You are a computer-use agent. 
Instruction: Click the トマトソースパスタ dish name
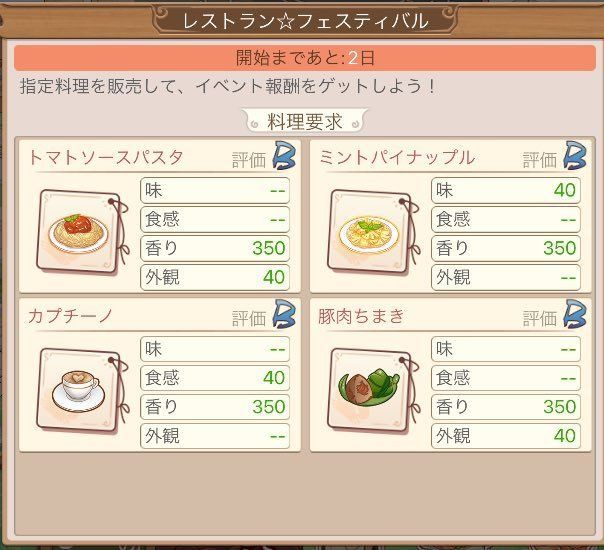(106, 158)
